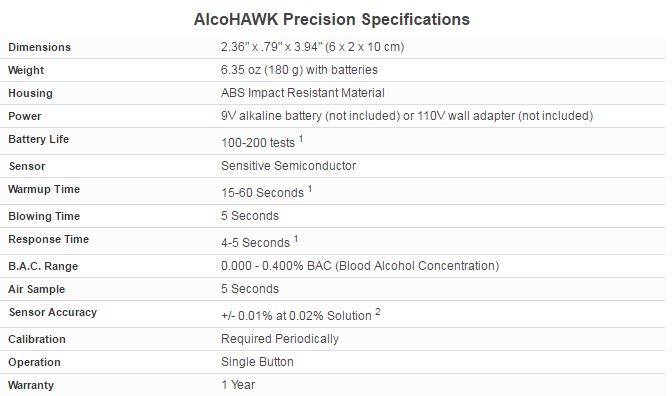This screenshot has height=396, width=672.
Task: Click the 6.35 oz weight value
Action: click(x=299, y=70)
